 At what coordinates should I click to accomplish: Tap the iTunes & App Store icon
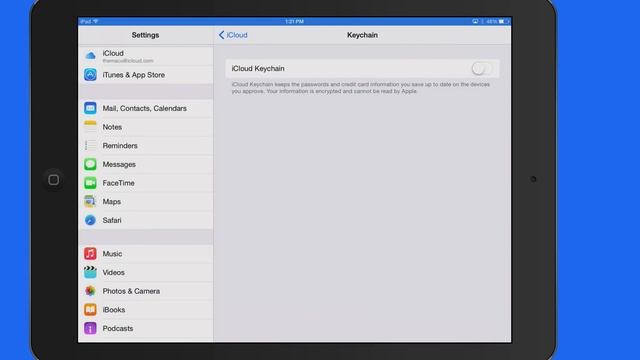coord(90,75)
